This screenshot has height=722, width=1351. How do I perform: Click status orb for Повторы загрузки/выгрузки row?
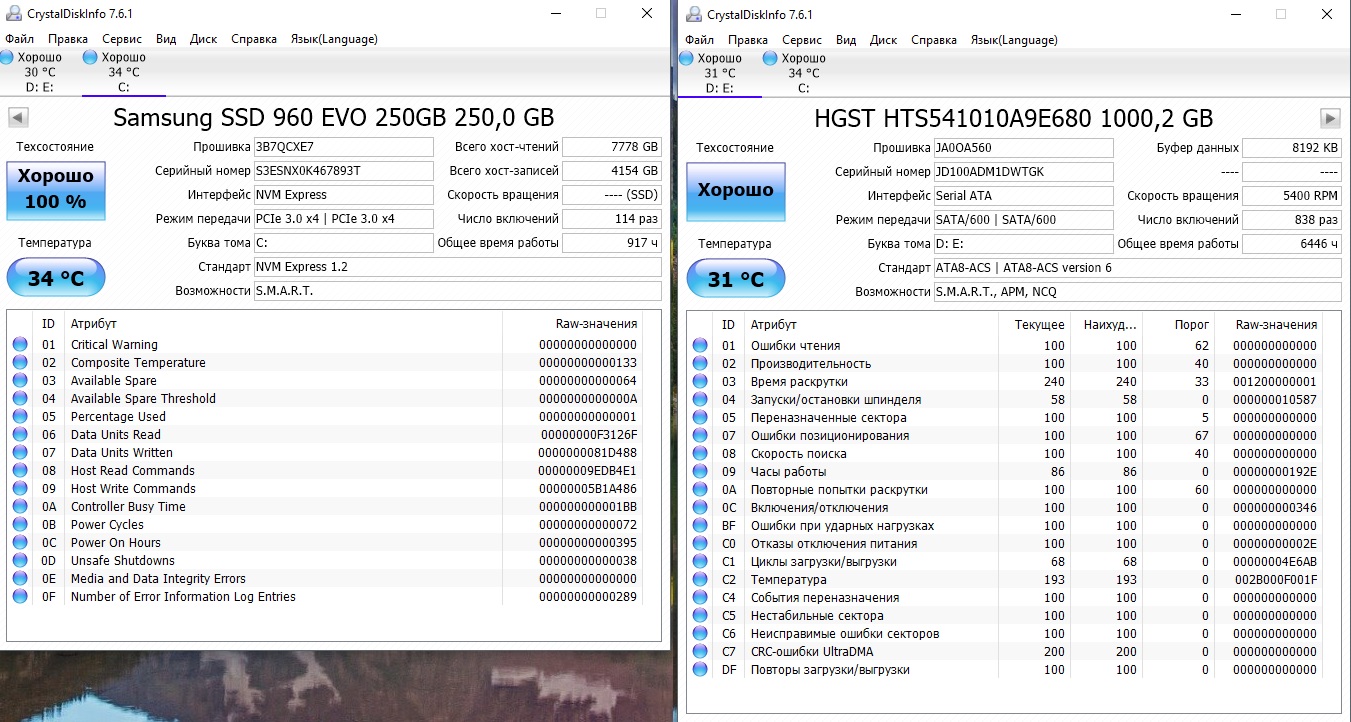pyautogui.click(x=701, y=670)
